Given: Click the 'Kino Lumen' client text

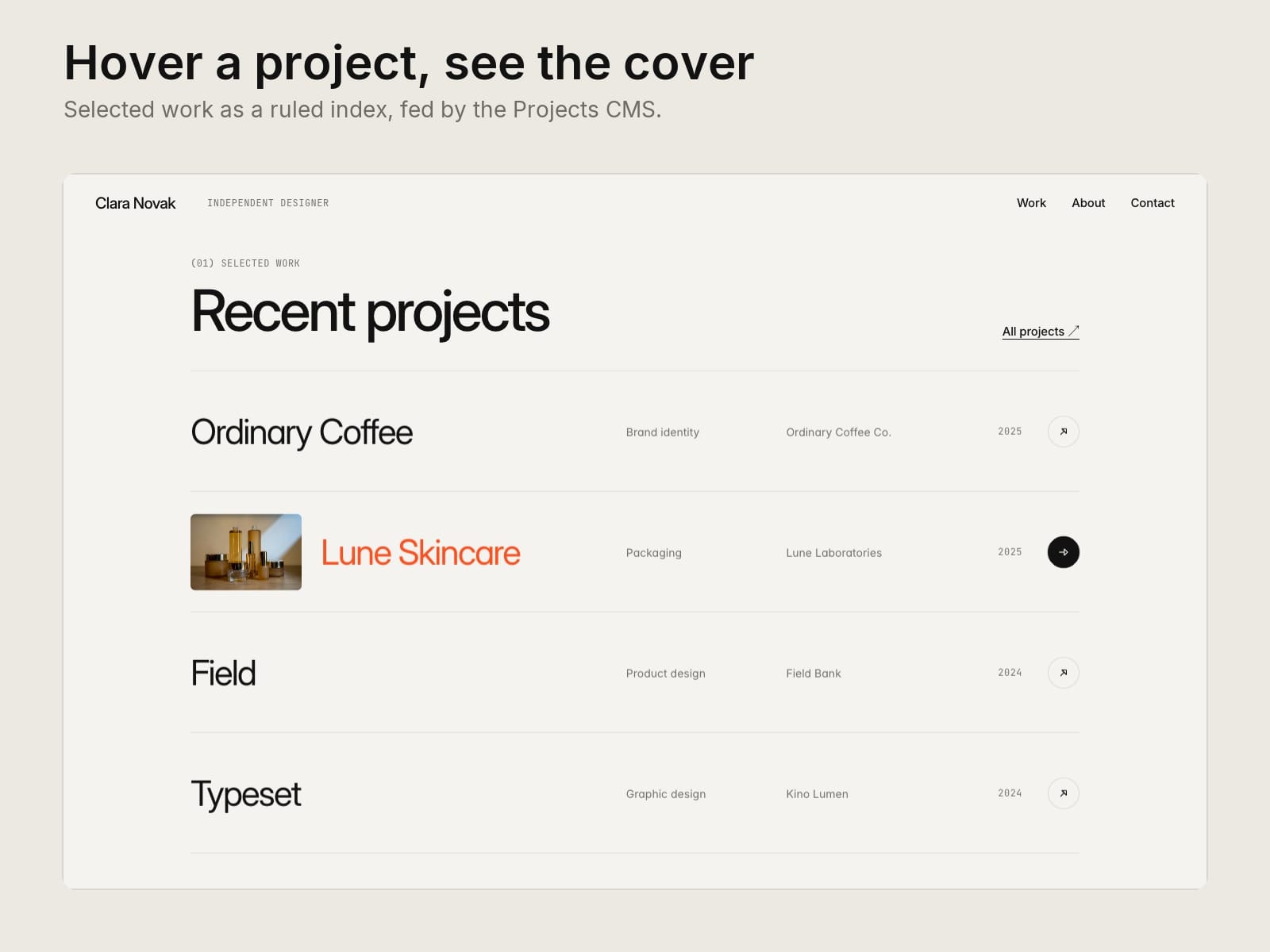Looking at the screenshot, I should pyautogui.click(x=817, y=794).
